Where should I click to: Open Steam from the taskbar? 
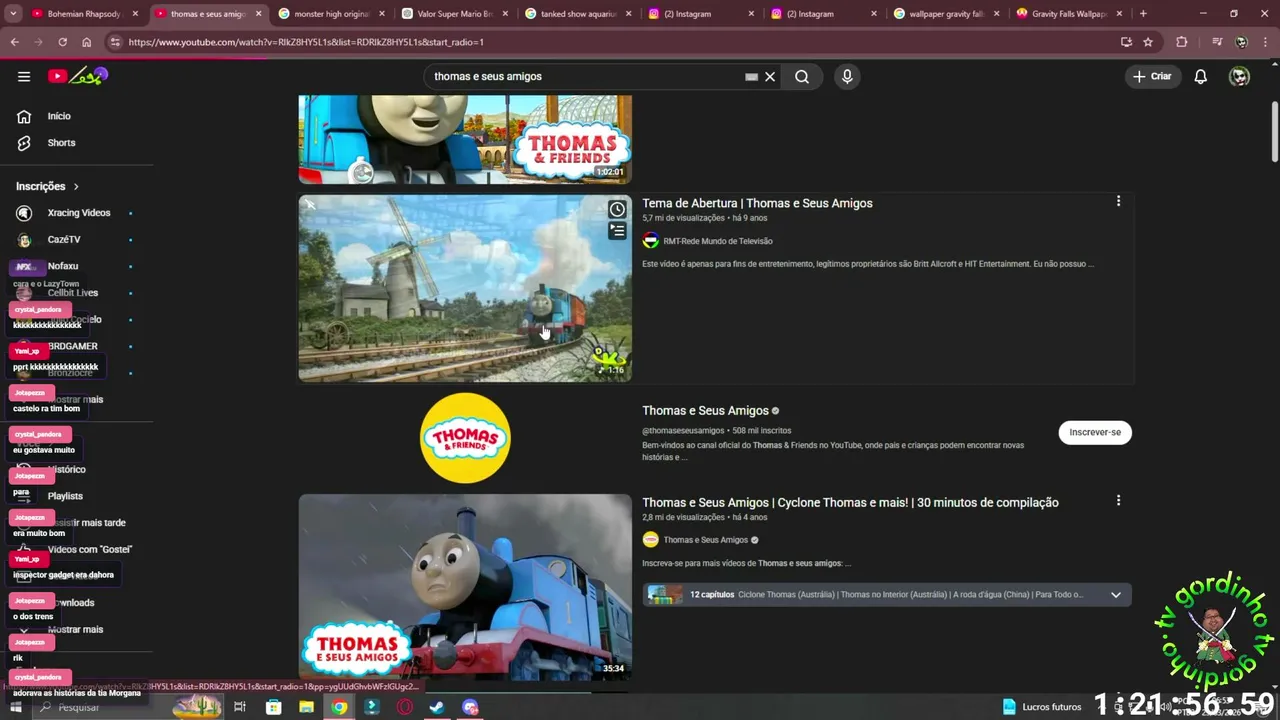pyautogui.click(x=437, y=707)
